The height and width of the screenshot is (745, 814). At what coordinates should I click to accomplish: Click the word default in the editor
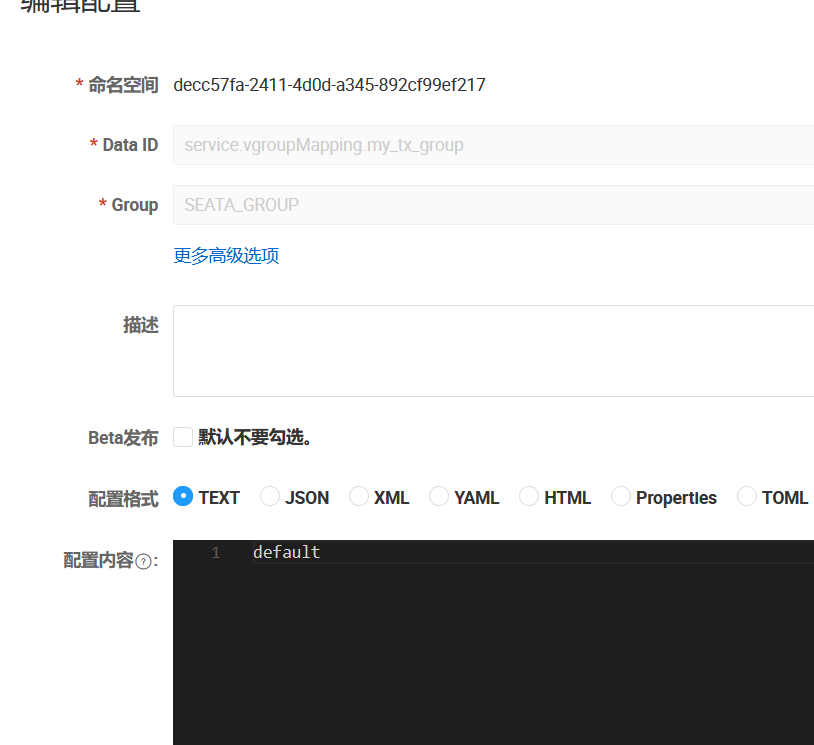[287, 551]
